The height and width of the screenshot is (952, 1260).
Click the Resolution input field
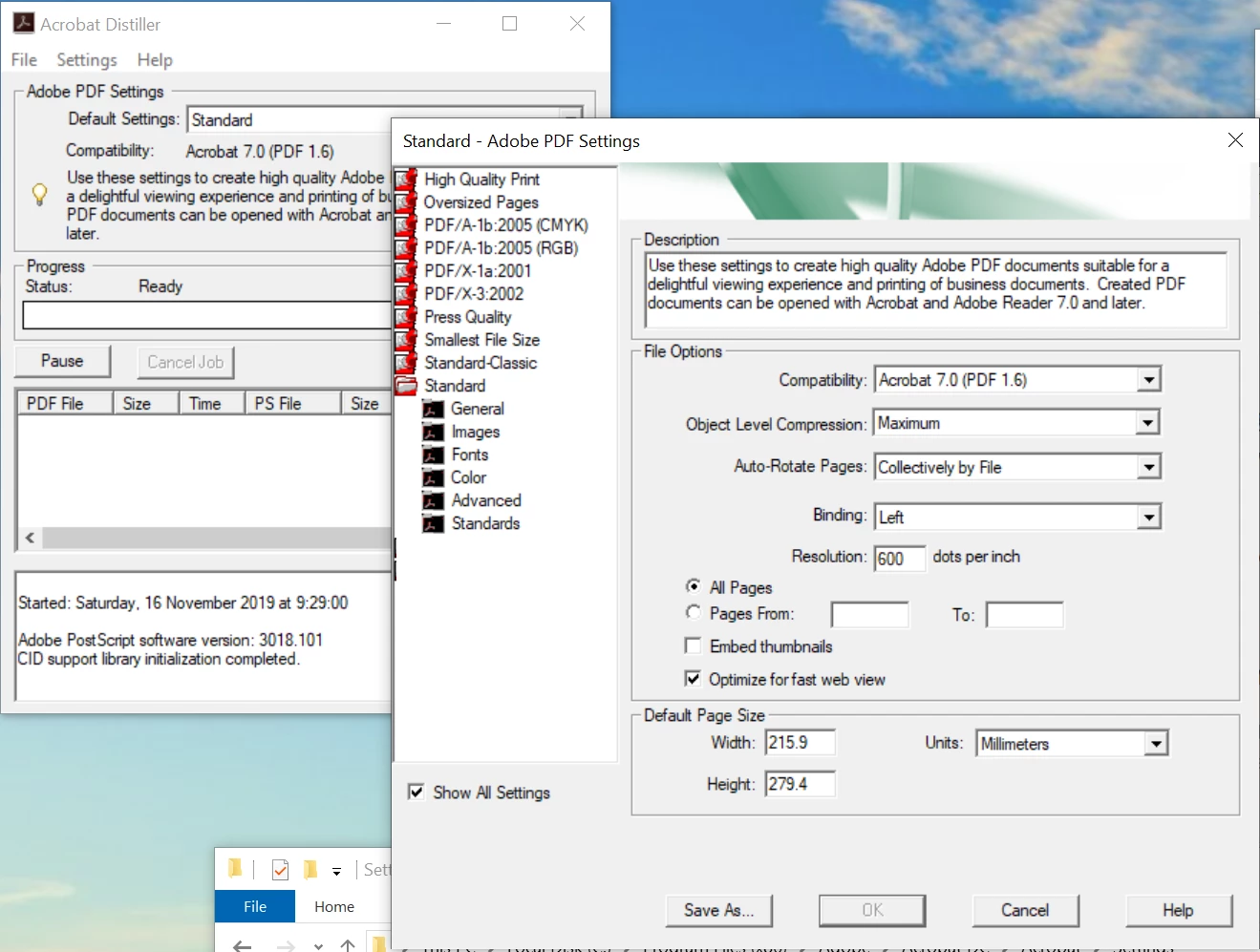900,558
